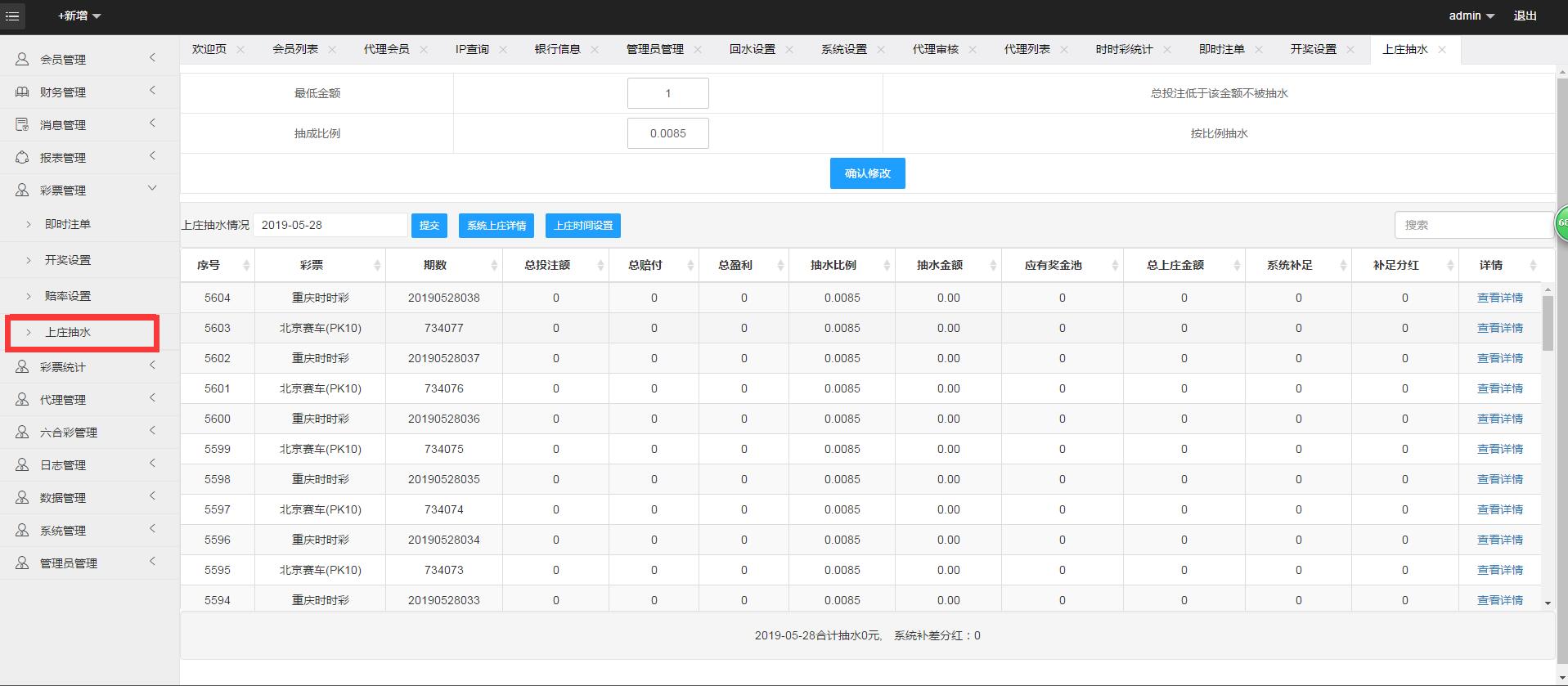Sort table by 抽水金额 column
Image resolution: width=1568 pixels, height=686 pixels.
[x=993, y=266]
